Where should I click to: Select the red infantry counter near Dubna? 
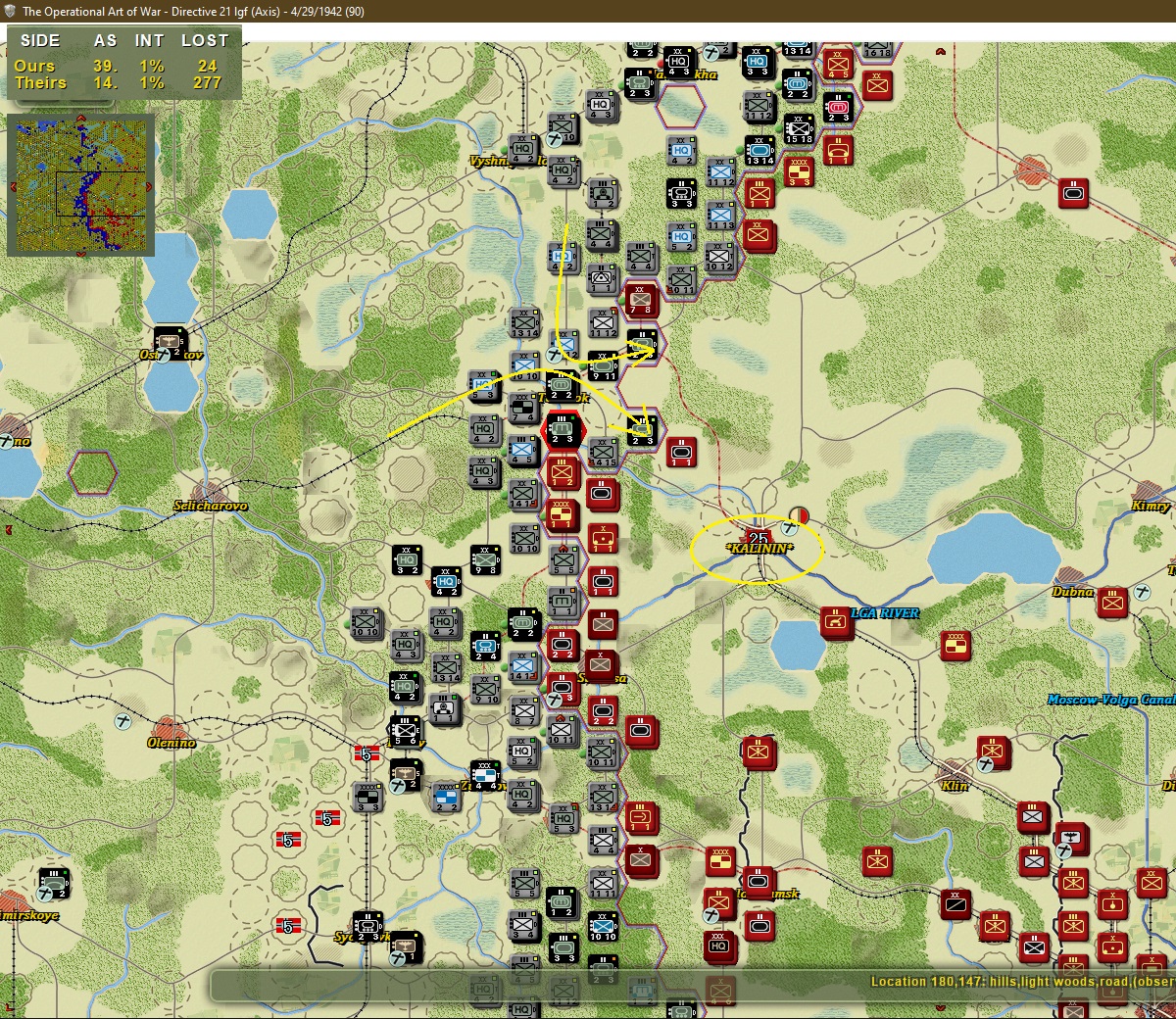(x=1111, y=603)
